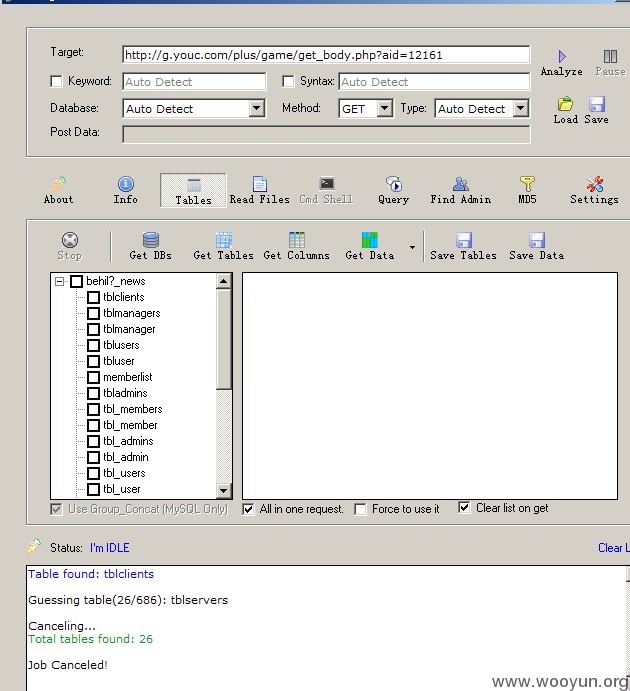Image resolution: width=630 pixels, height=691 pixels.
Task: Check the tbl_admin table checkbox
Action: pos(93,457)
